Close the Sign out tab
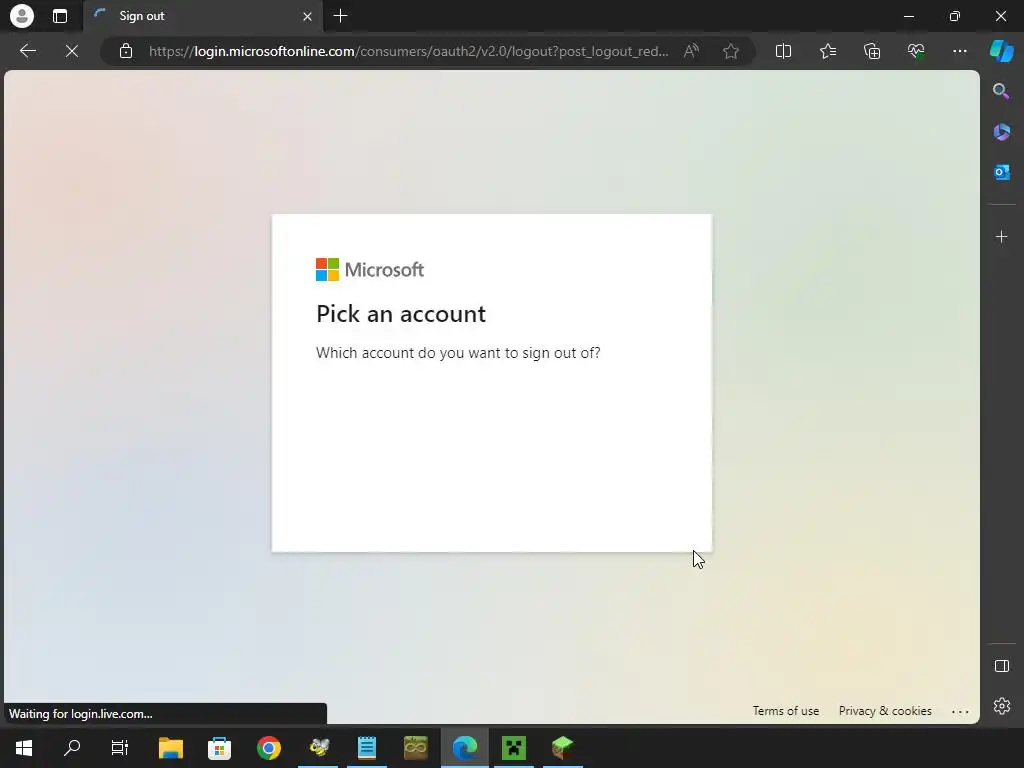Viewport: 1024px width, 768px height. pyautogui.click(x=307, y=16)
